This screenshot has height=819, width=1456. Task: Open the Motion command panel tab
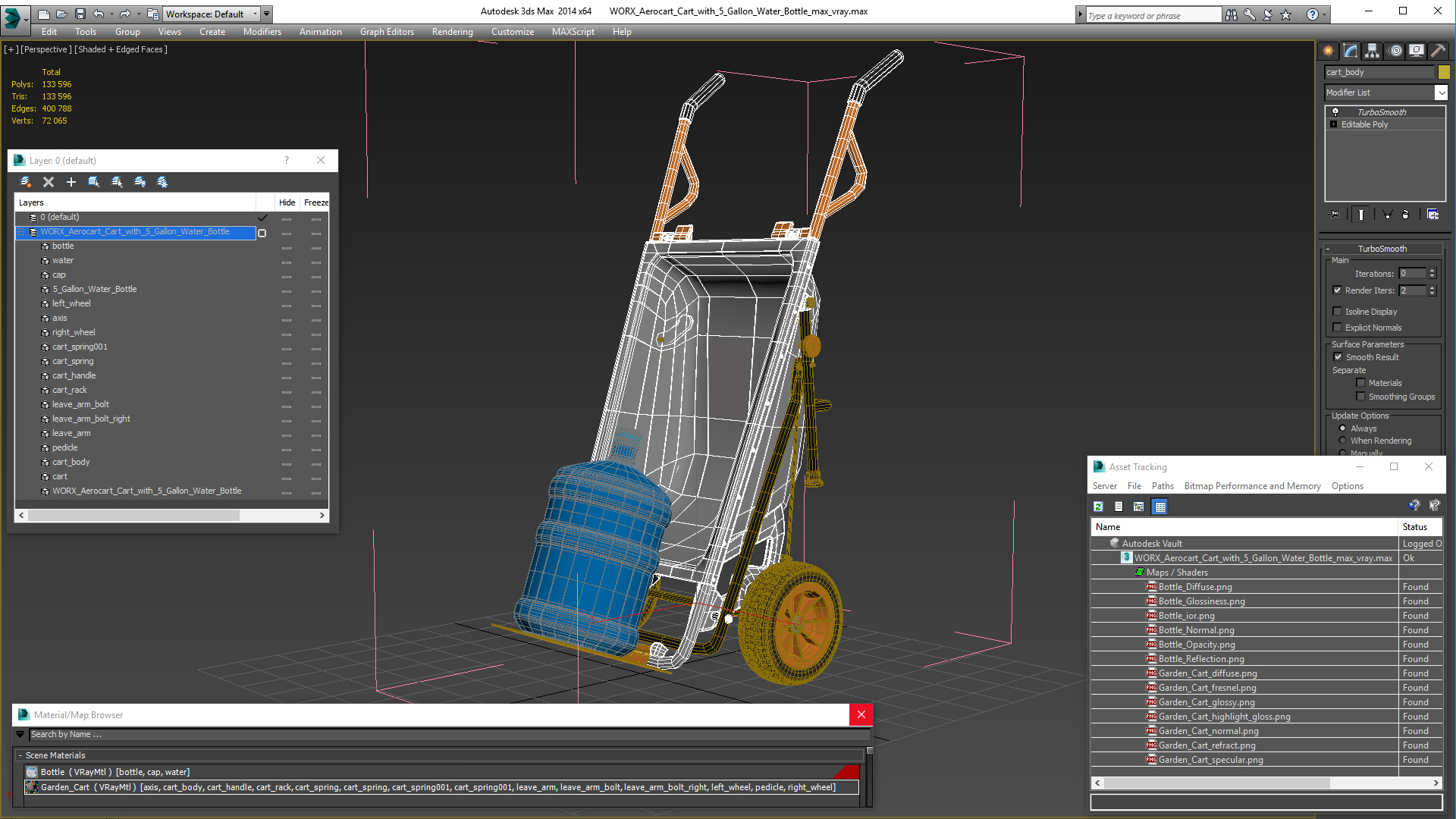click(x=1395, y=51)
